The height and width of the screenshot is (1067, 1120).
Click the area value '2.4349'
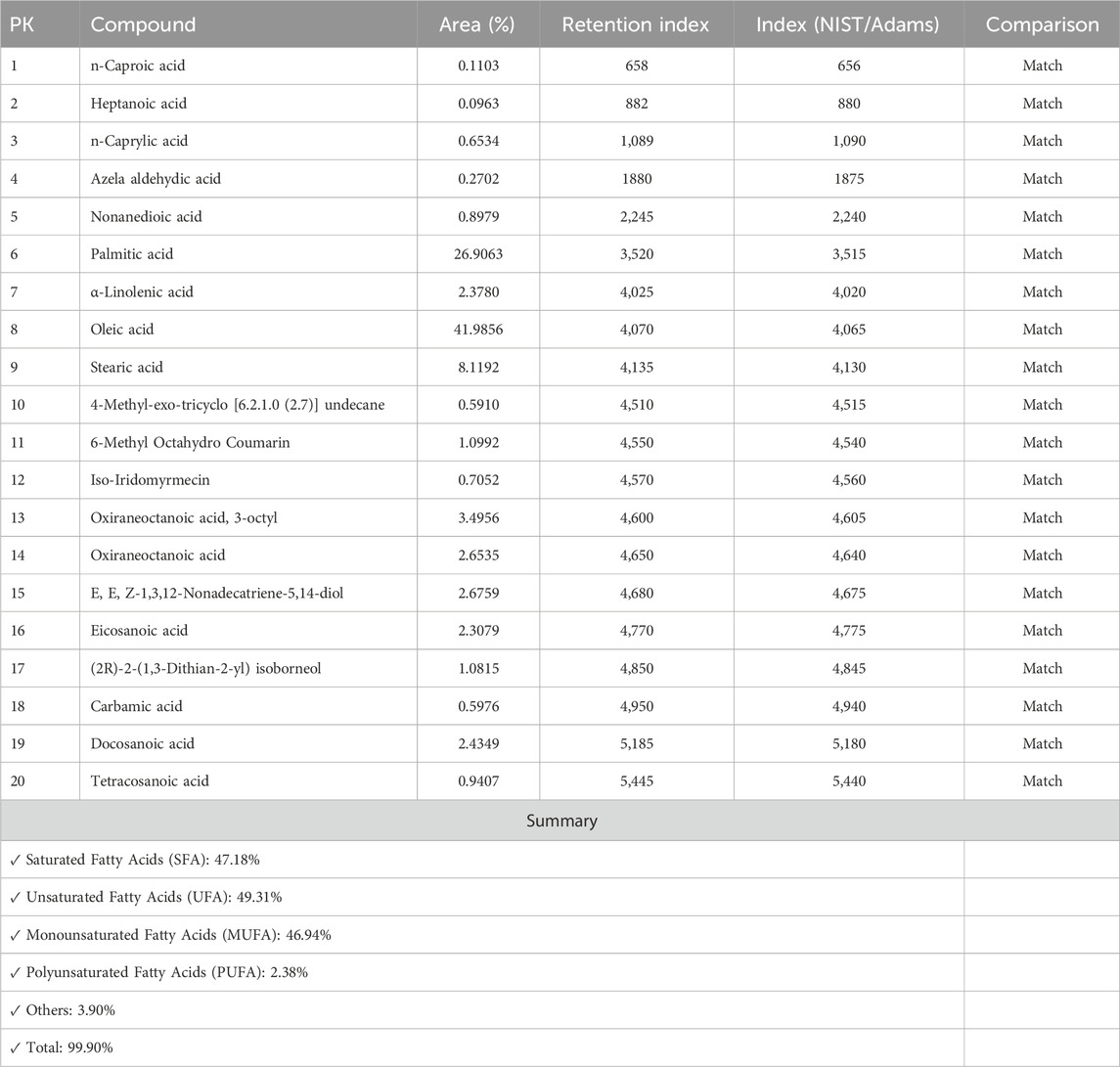[478, 743]
